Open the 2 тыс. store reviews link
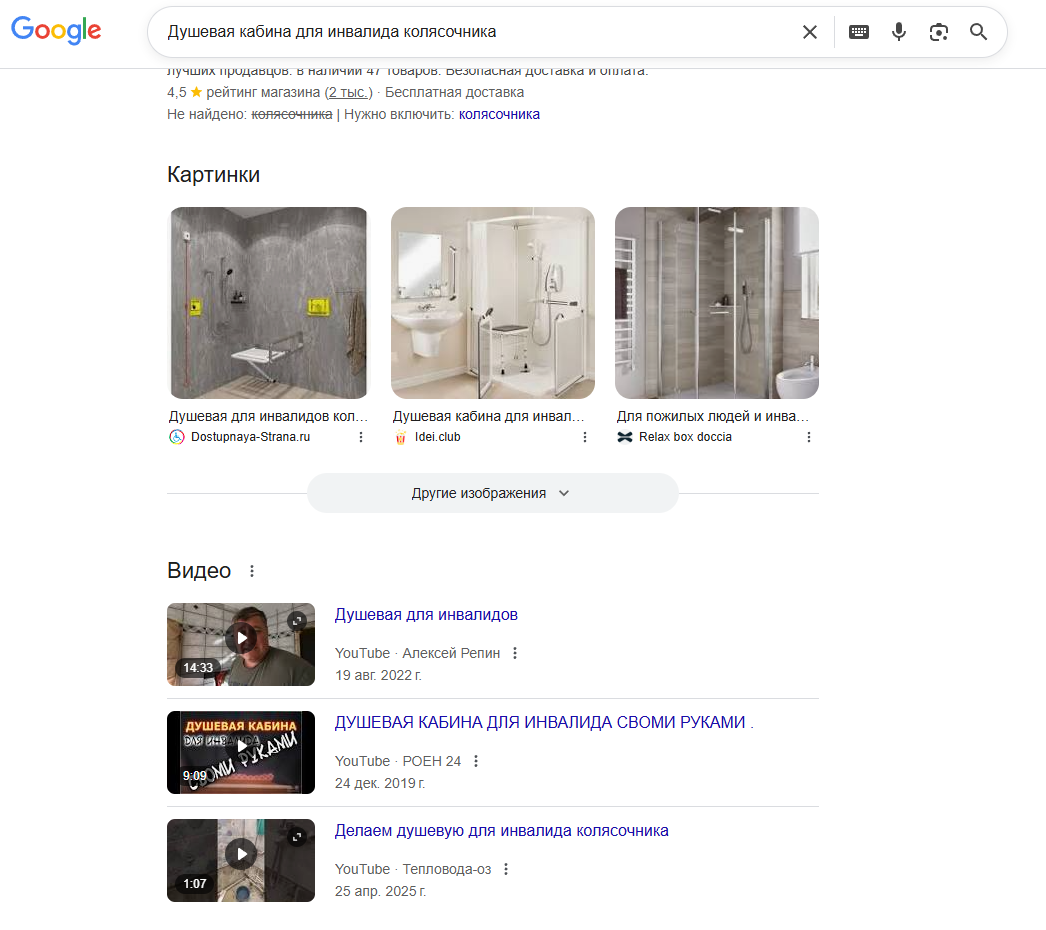Screen dimensions: 1046x930 [x=348, y=92]
